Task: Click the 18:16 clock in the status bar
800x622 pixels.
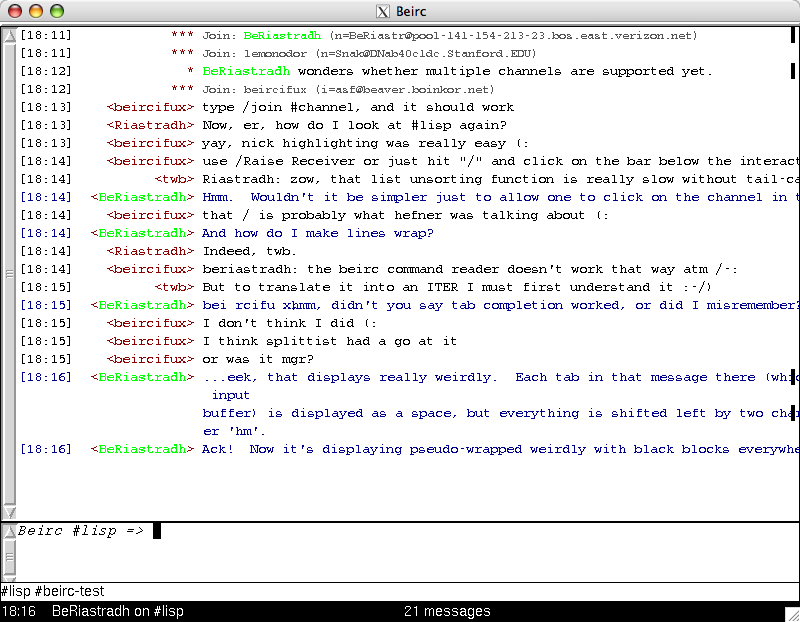Action: tap(19, 612)
